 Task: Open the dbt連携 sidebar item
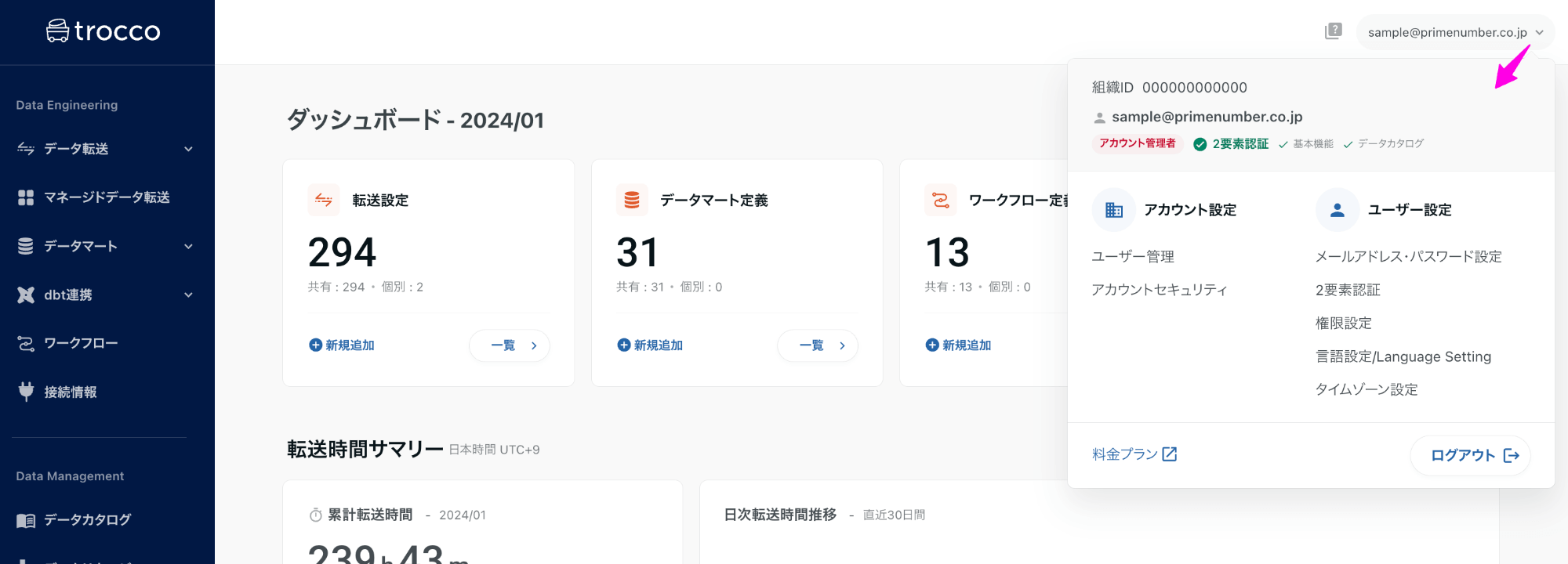tap(107, 295)
